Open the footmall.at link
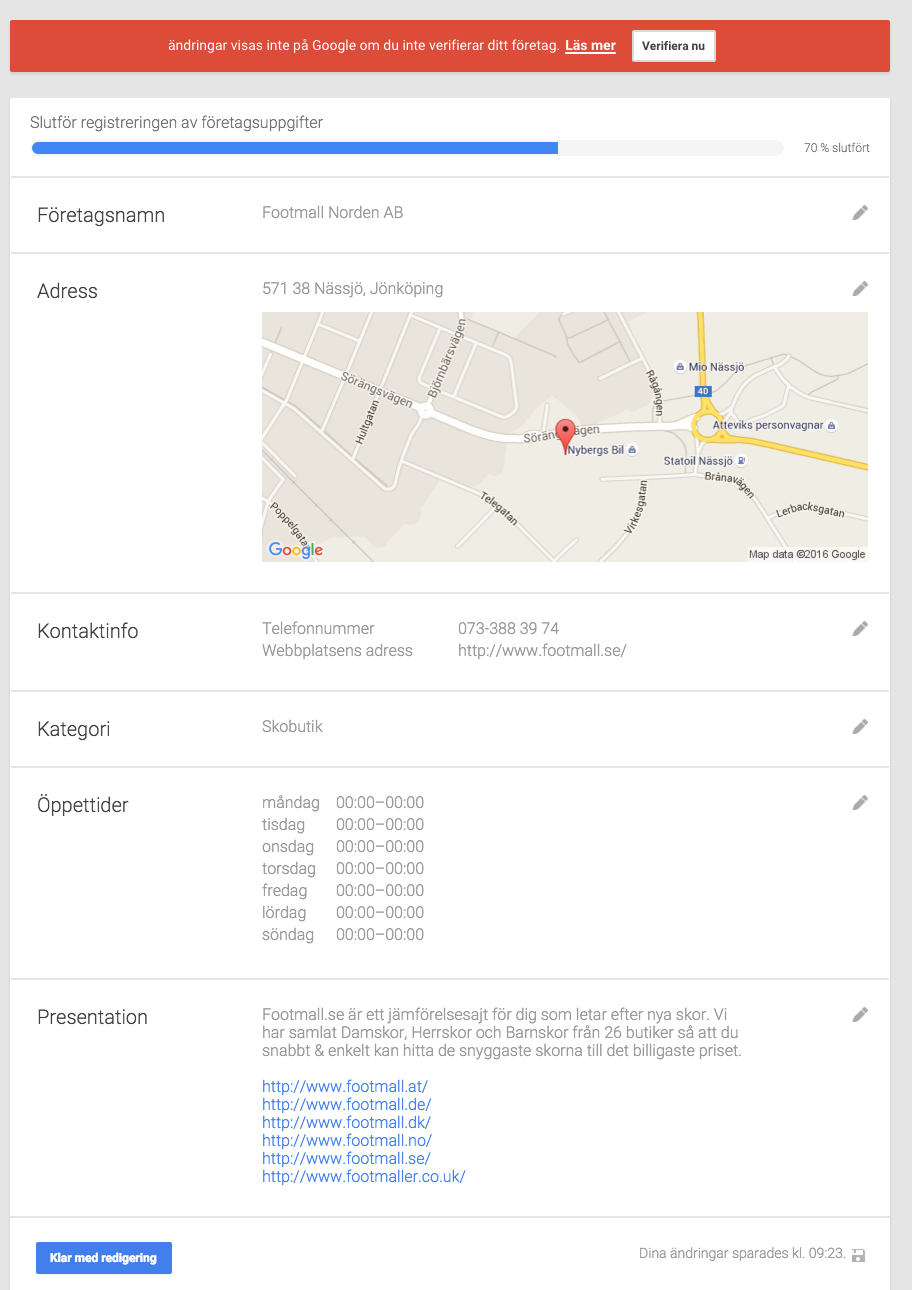Image resolution: width=912 pixels, height=1290 pixels. click(x=345, y=1086)
